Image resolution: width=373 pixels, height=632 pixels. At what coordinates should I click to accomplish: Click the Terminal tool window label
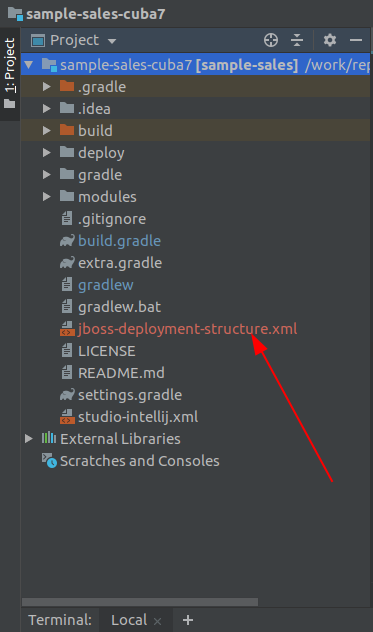(x=60, y=620)
